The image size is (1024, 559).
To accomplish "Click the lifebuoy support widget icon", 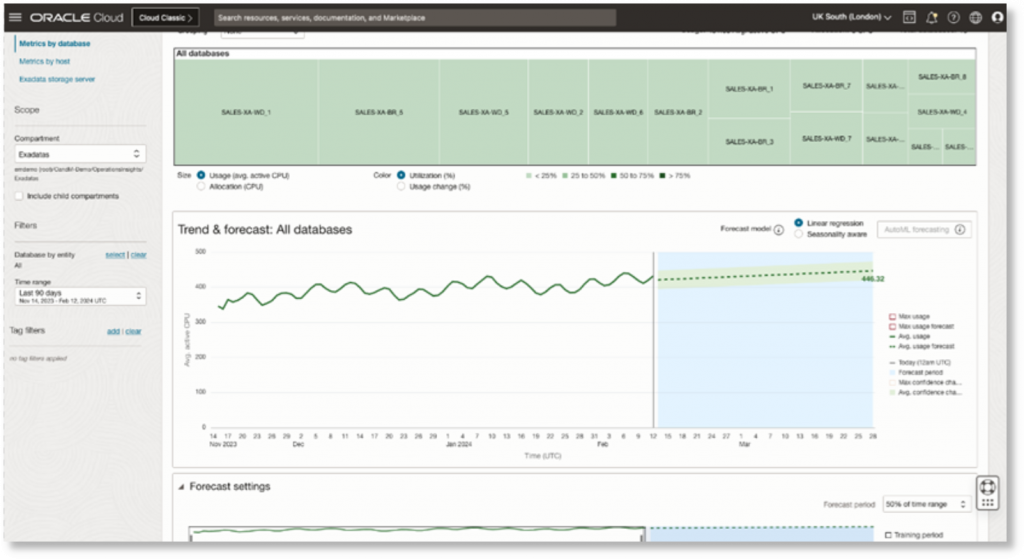I will (x=987, y=487).
